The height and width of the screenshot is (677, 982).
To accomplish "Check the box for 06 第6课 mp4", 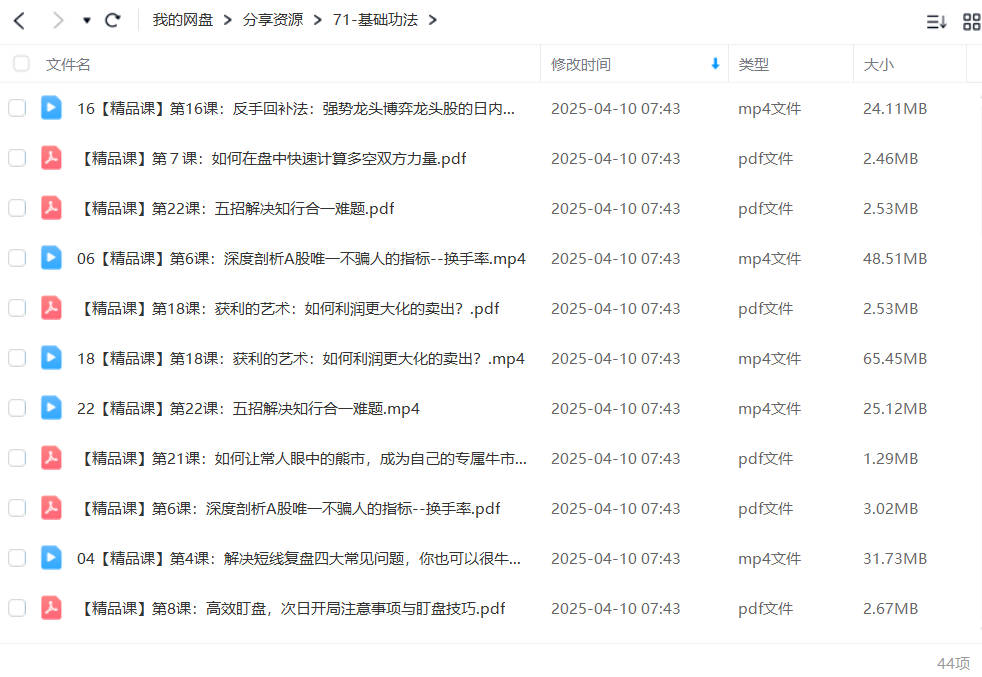I will (x=17, y=258).
